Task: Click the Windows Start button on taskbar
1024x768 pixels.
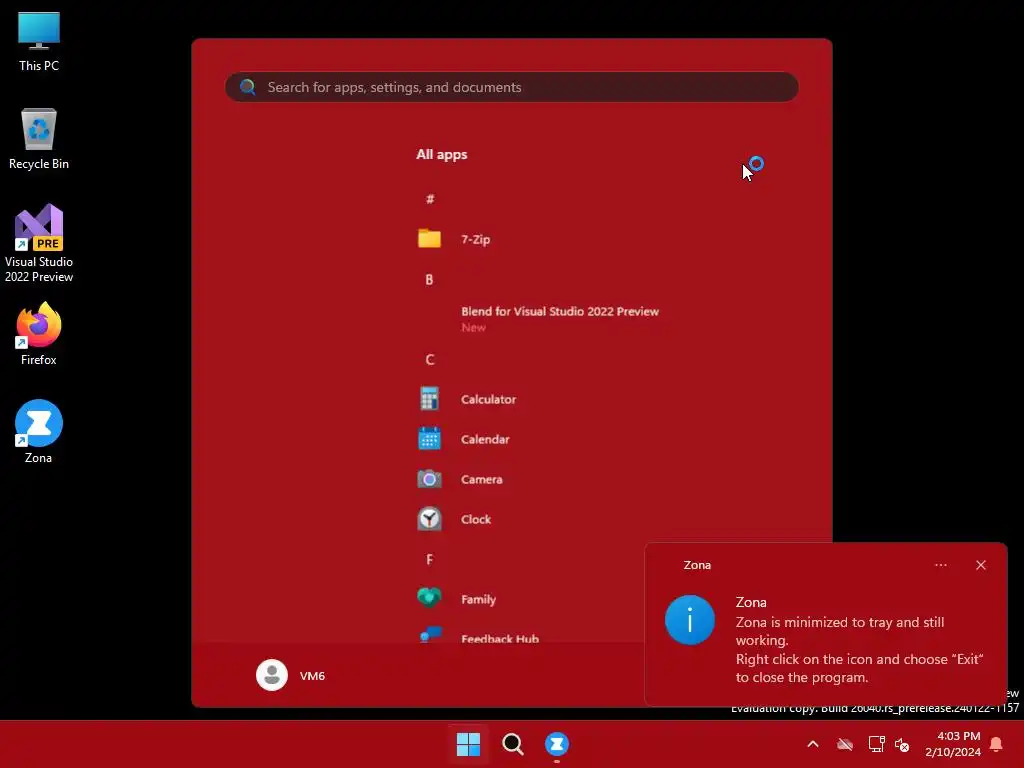Action: click(x=468, y=744)
